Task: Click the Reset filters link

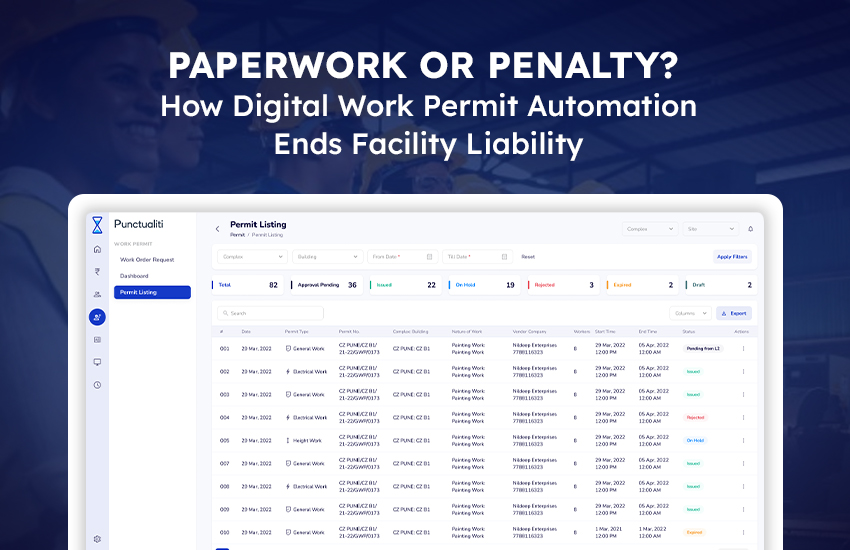Action: (528, 257)
